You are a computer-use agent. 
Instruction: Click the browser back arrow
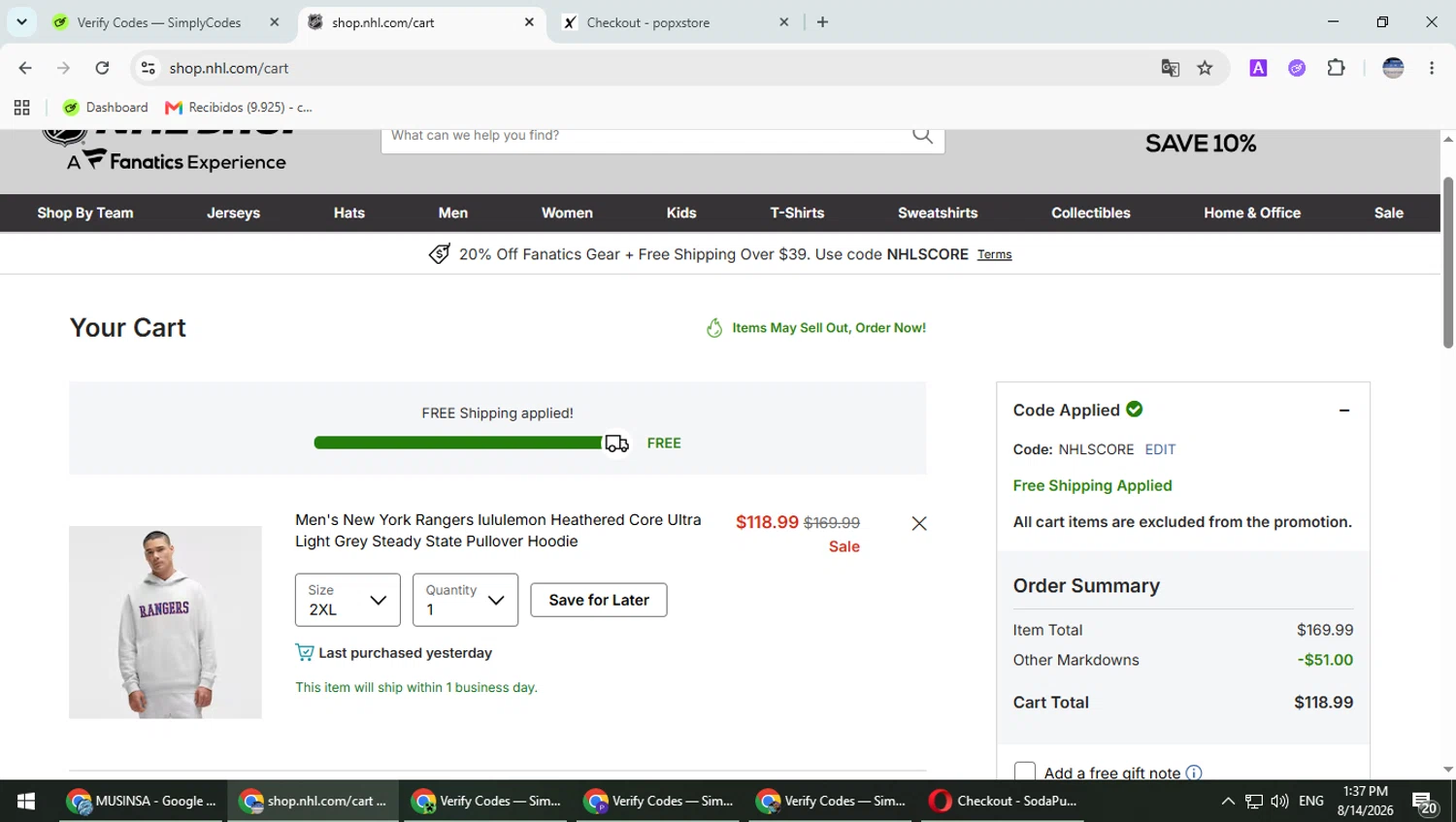(25, 68)
